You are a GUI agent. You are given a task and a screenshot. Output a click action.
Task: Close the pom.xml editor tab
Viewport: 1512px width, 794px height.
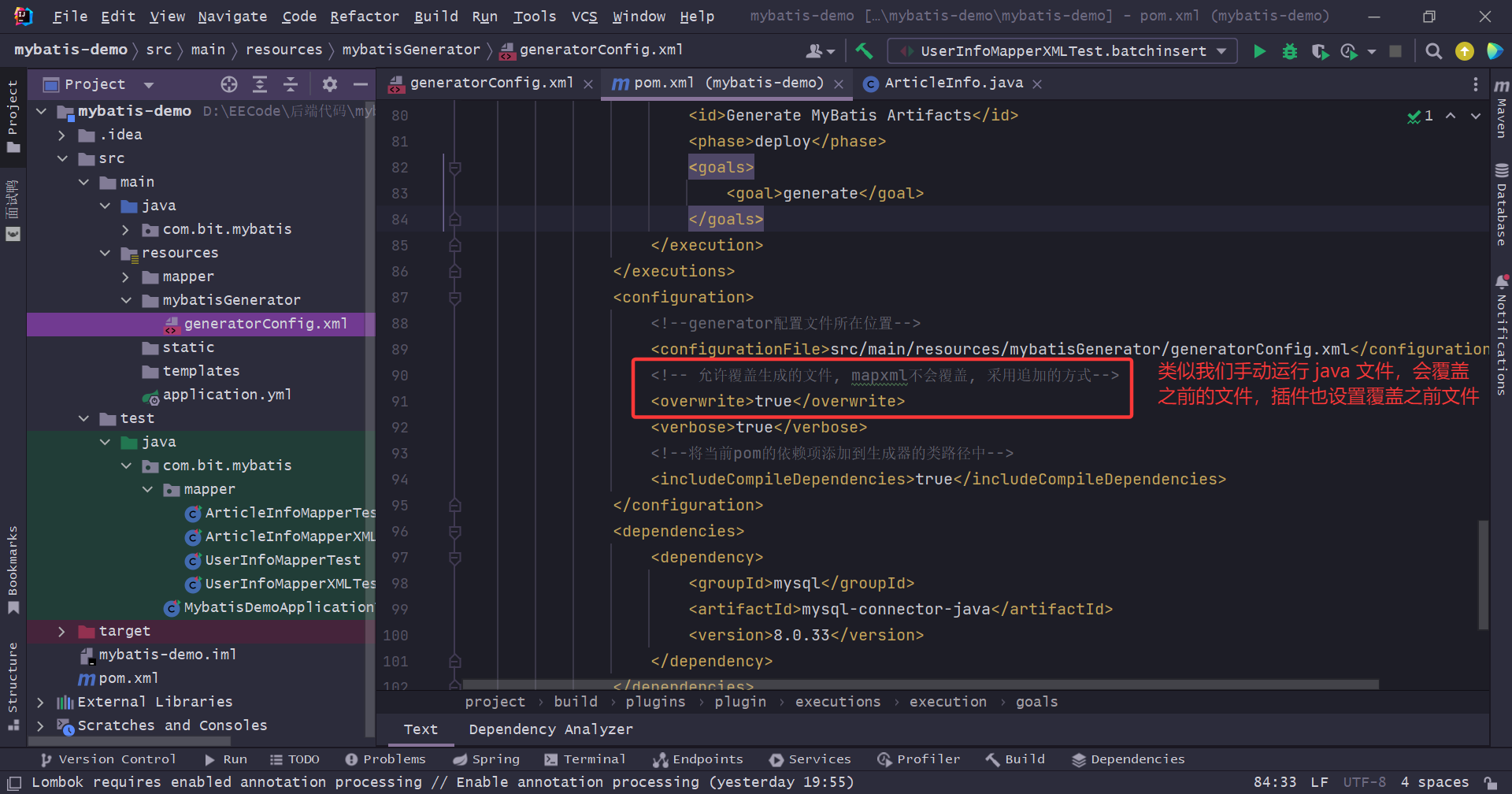[x=839, y=83]
